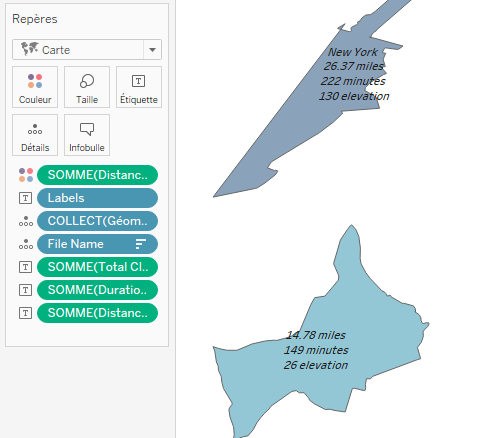Click color icon beside SOMME(Distanc.. pill
This screenshot has width=495, height=438.
coord(26,175)
